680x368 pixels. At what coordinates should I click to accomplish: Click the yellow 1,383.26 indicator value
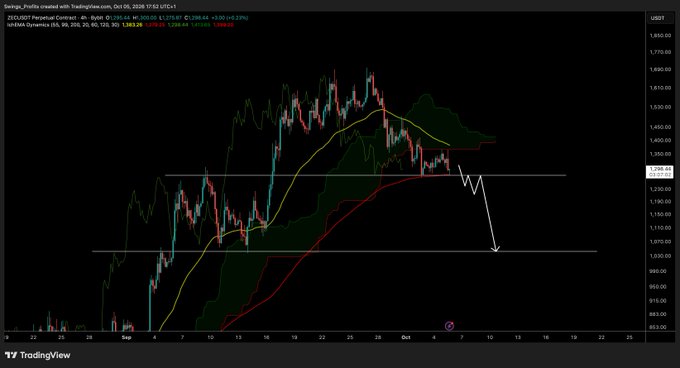point(132,25)
